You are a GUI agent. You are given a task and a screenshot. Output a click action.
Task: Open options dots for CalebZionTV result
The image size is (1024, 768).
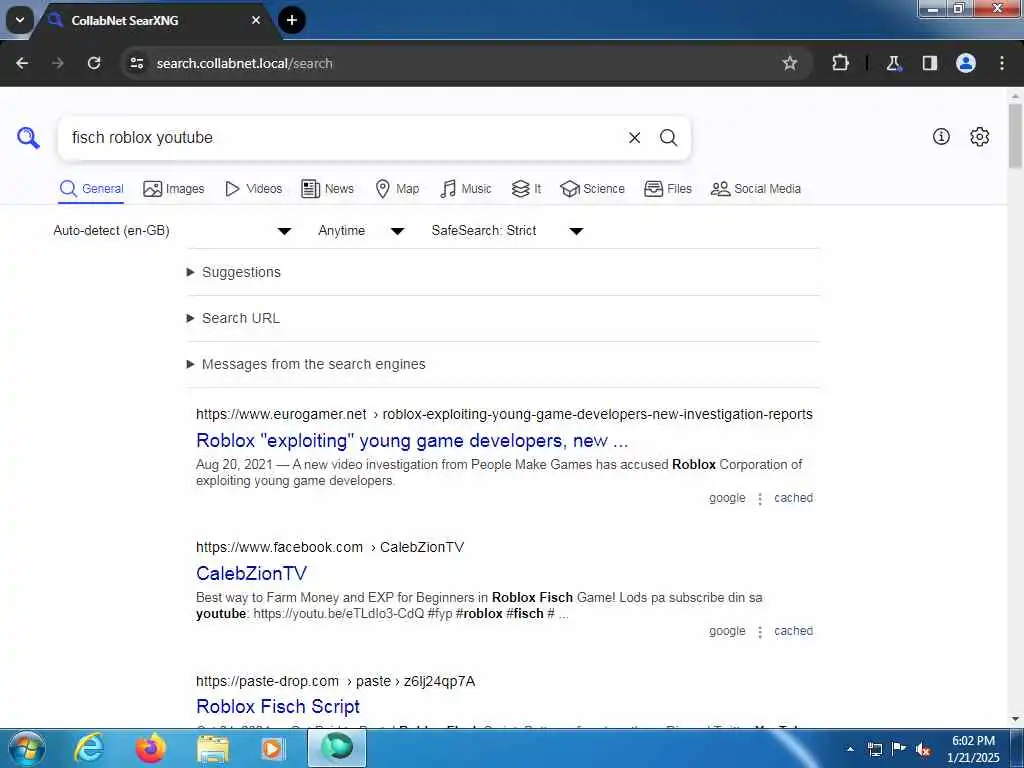760,632
